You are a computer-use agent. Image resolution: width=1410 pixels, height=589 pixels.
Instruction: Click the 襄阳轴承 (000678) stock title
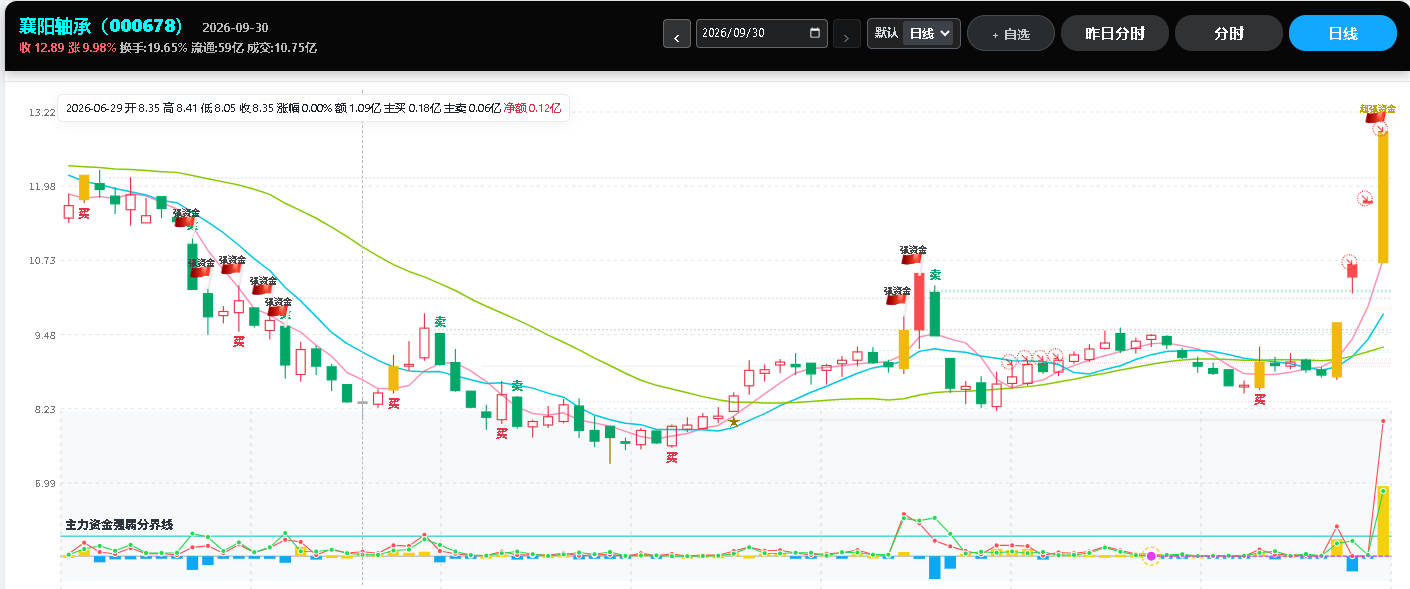pos(101,26)
